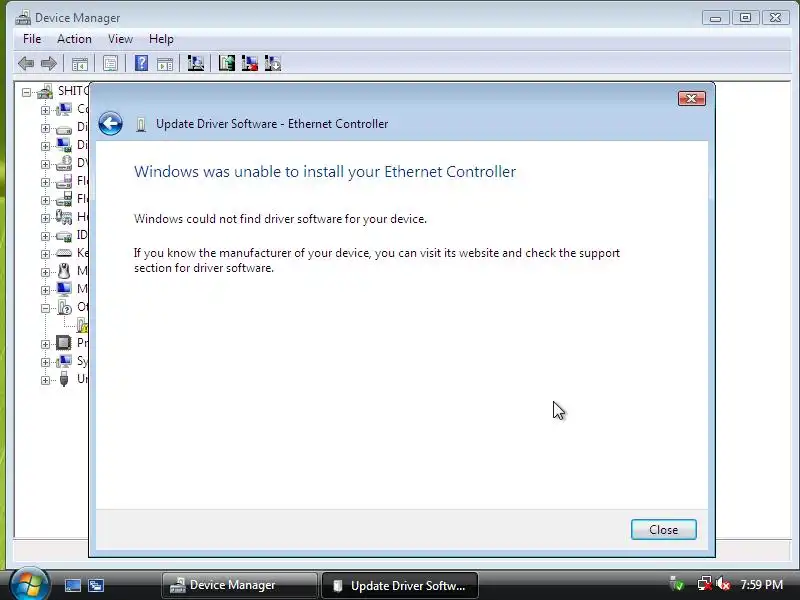This screenshot has height=600, width=800.
Task: Expand the Computer category node
Action: (45, 110)
